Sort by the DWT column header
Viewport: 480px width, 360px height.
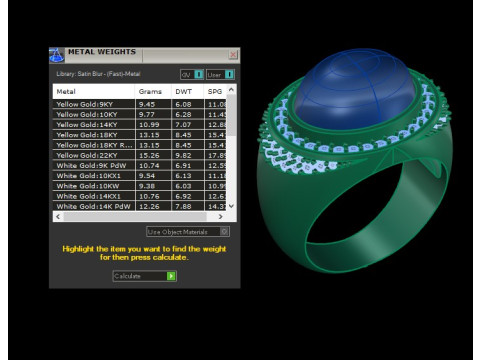[187, 91]
